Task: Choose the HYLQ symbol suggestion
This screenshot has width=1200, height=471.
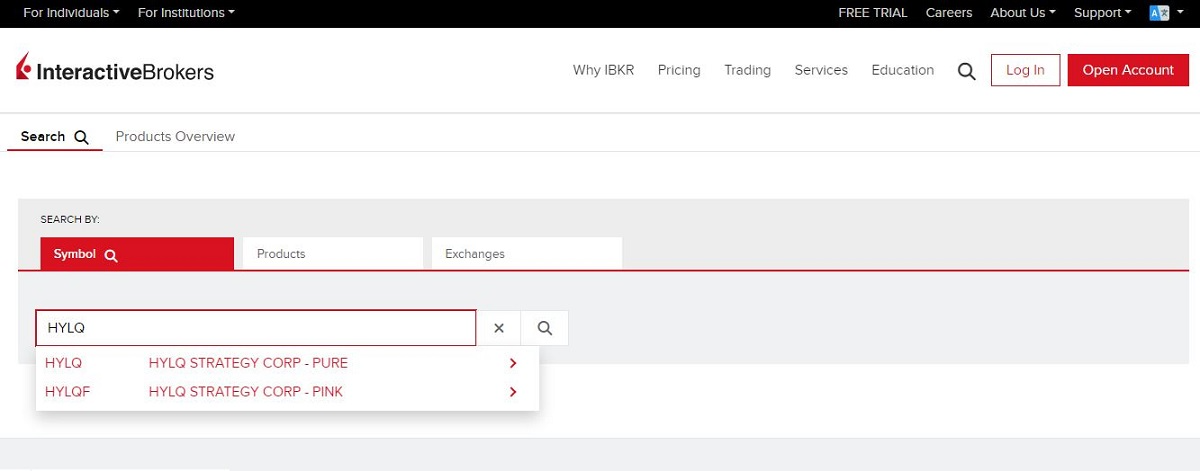Action: tap(64, 363)
